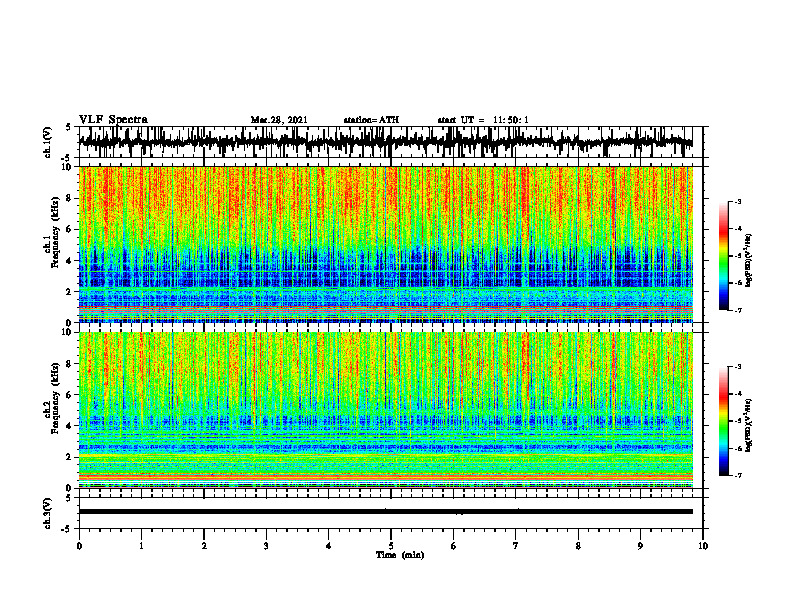
Task: Click the "-7" label on ch.1 color scale
Action: click(x=738, y=310)
